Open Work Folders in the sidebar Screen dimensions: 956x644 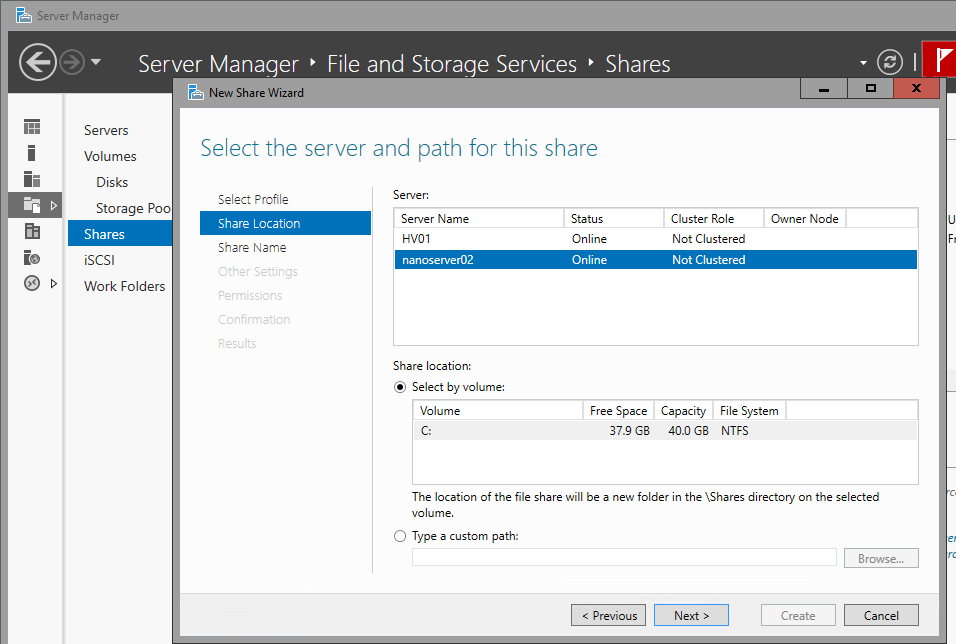point(124,286)
